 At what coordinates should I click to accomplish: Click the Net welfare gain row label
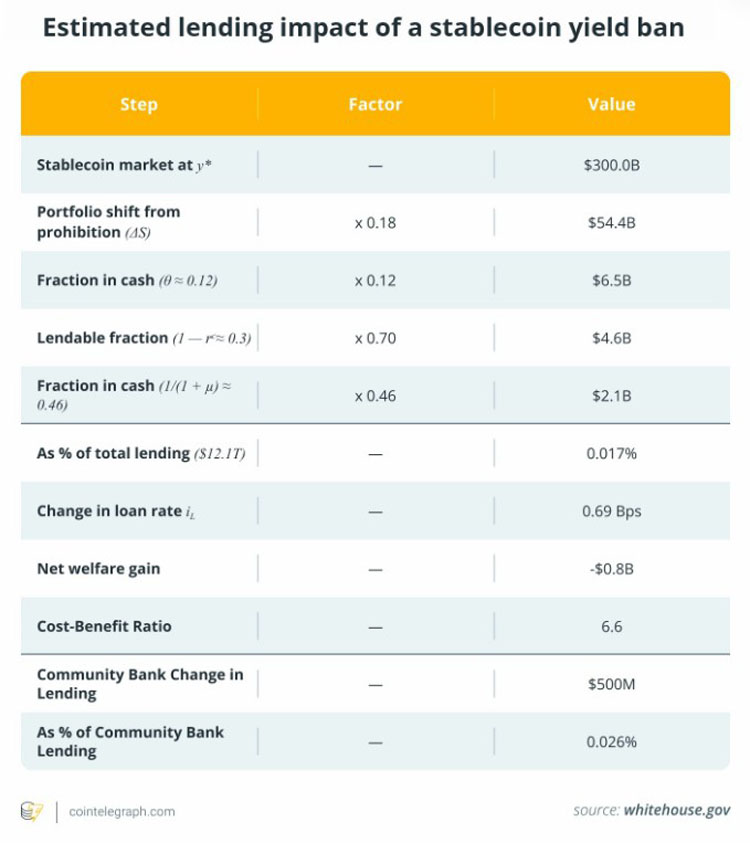click(x=98, y=568)
